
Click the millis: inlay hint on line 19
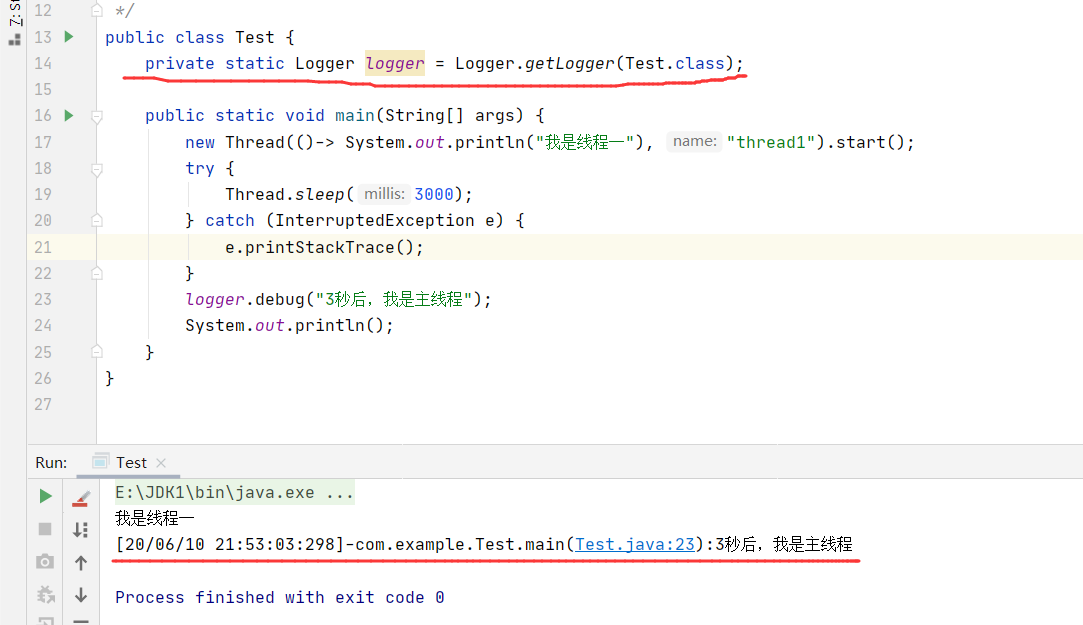tap(384, 194)
